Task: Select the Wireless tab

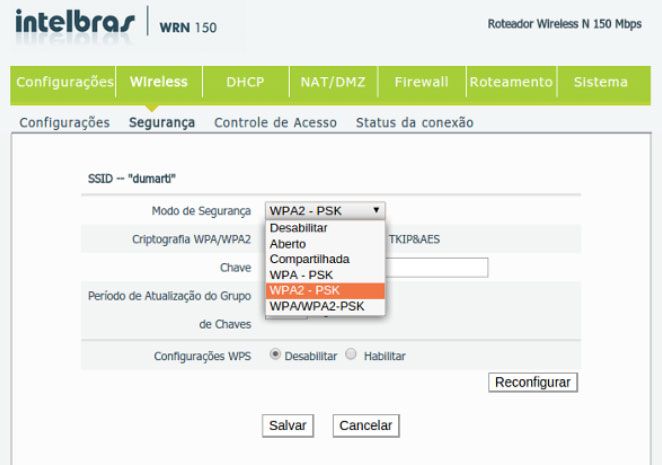Action: coord(158,82)
